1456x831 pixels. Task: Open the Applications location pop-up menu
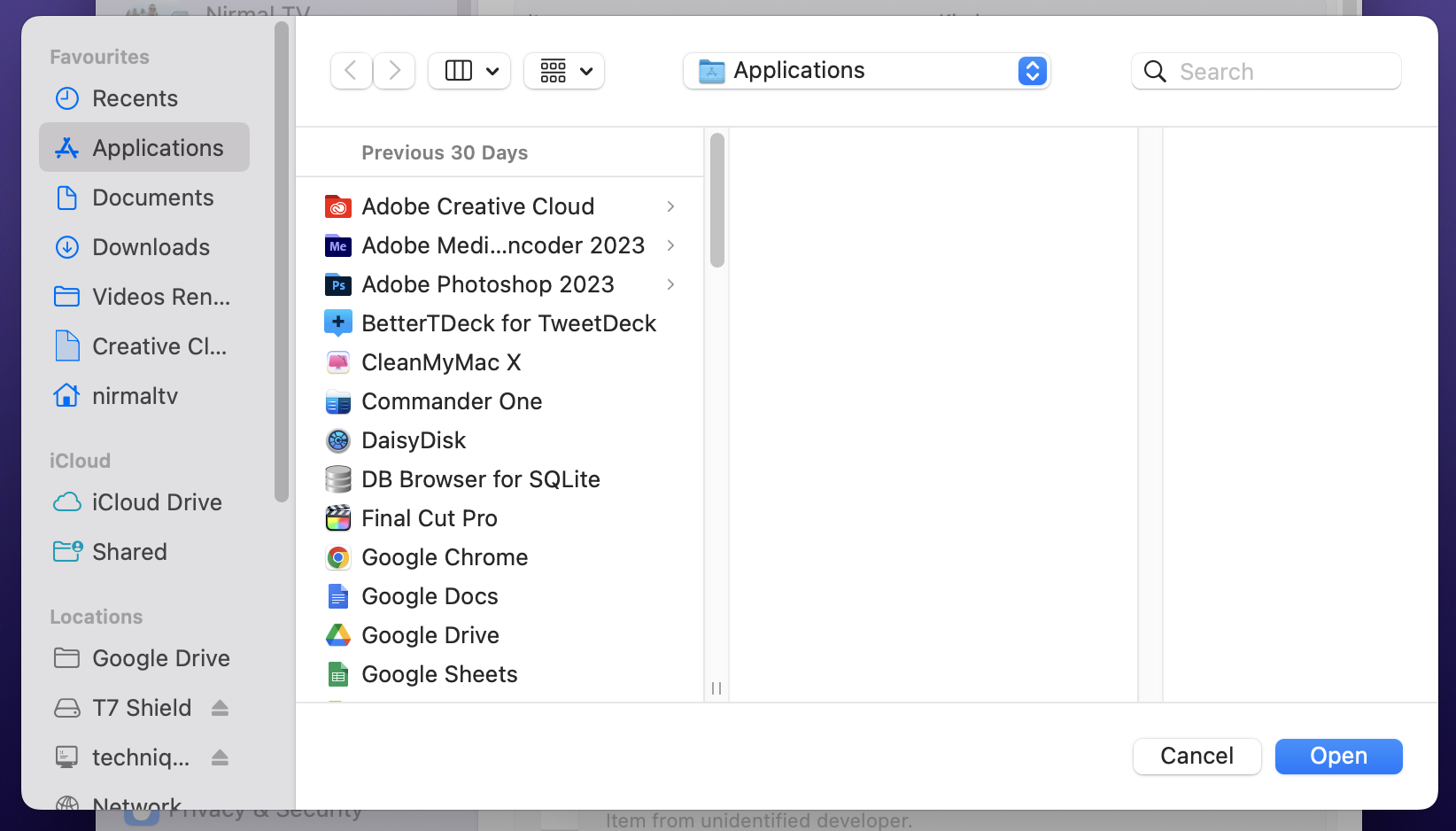click(867, 71)
